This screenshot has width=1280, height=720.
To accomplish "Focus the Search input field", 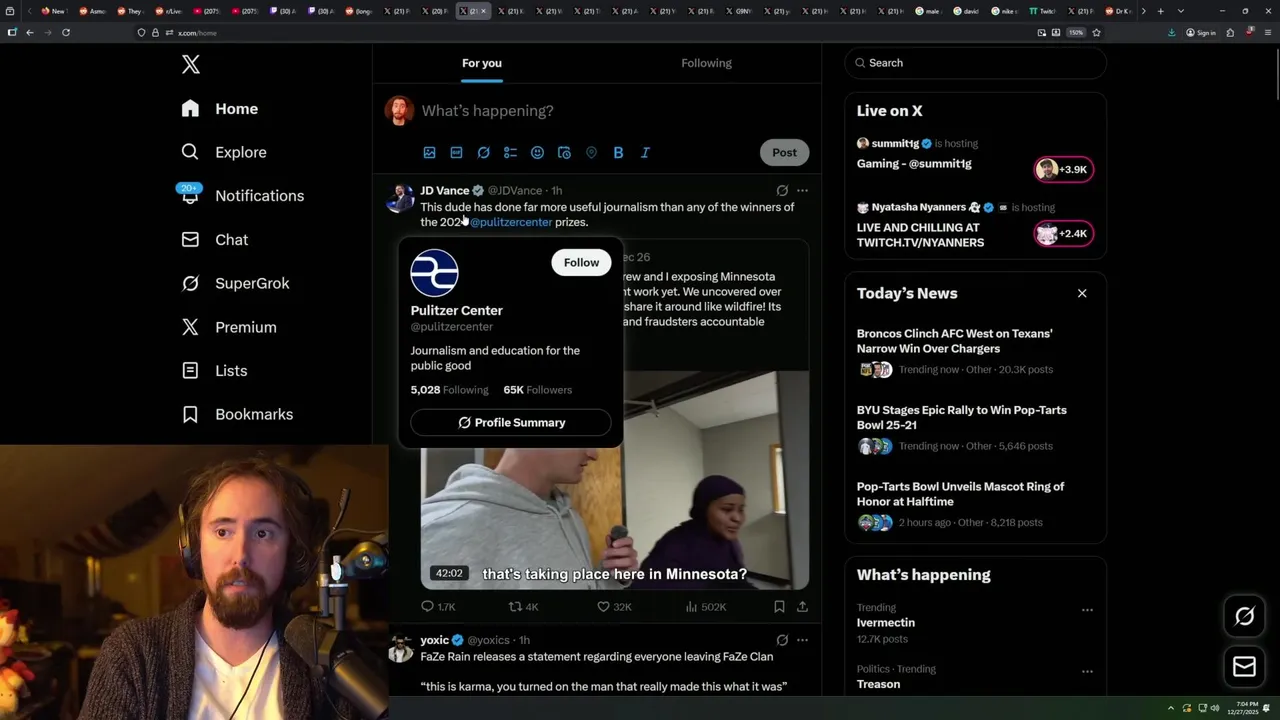I will (976, 63).
